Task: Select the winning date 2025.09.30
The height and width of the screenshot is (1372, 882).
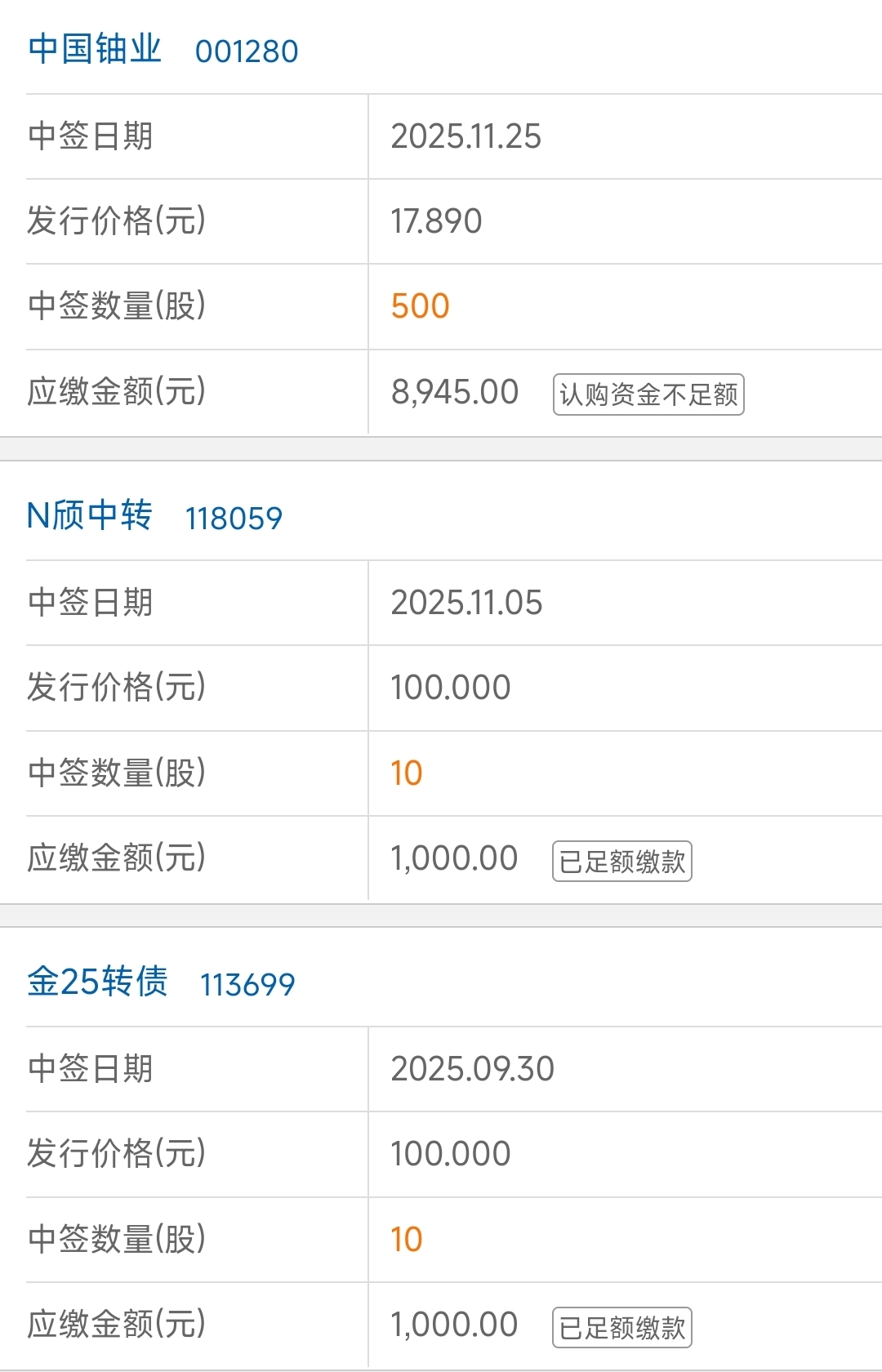Action: 473,1069
